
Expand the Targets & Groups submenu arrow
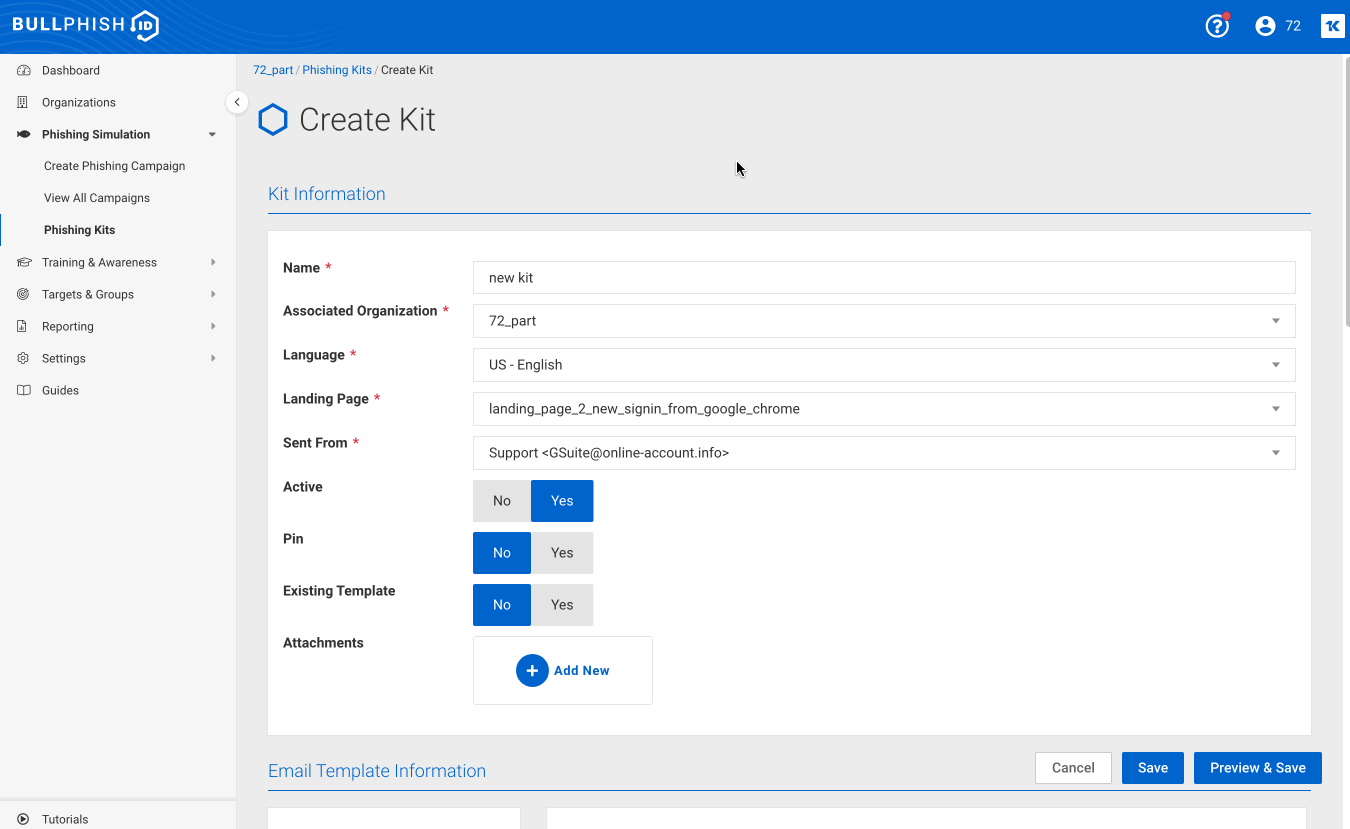[x=213, y=295]
